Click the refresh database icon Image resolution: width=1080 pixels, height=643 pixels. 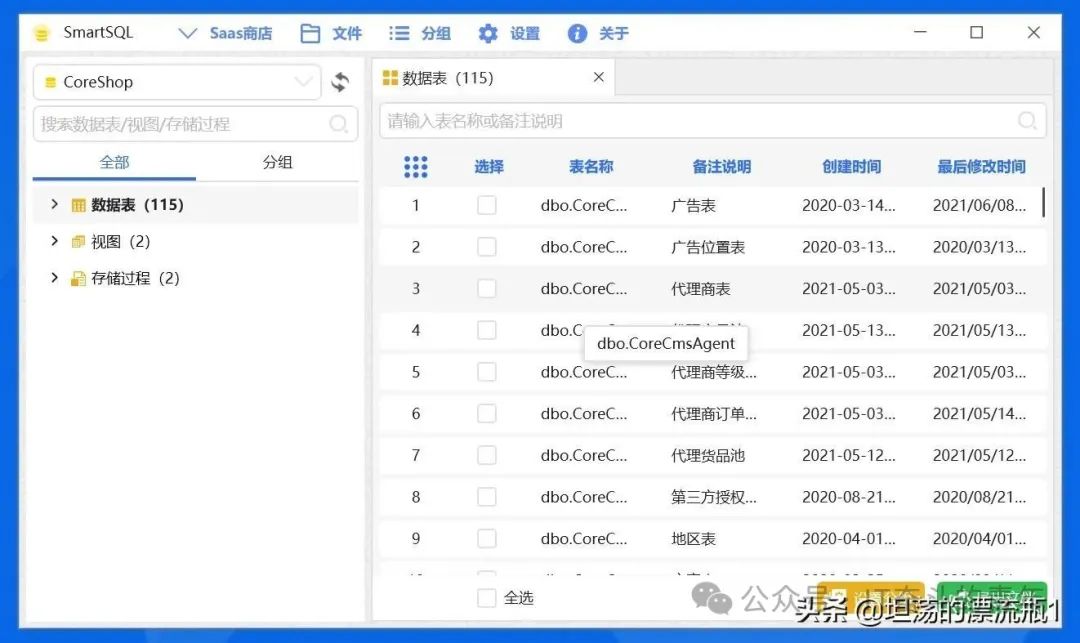340,82
